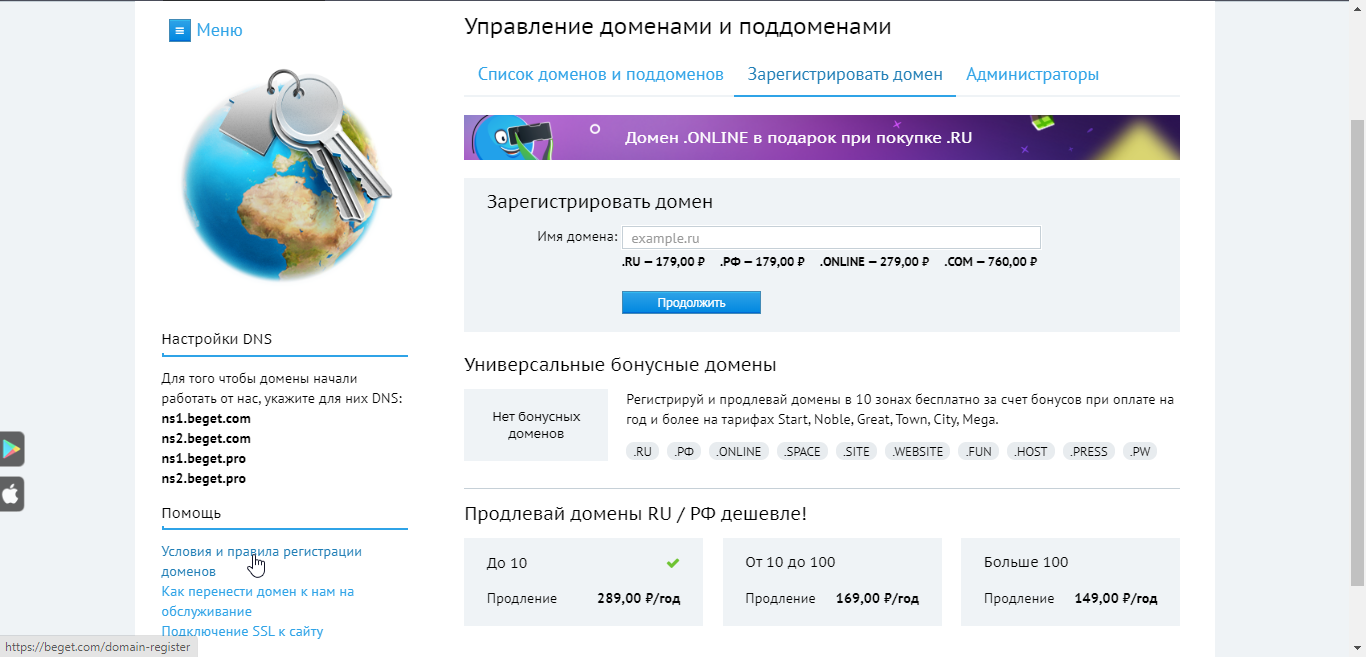Select the .FUN bonus zone tag
The image size is (1366, 657).
[978, 451]
